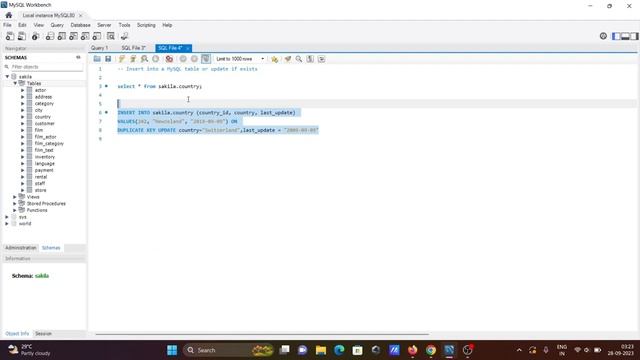Create a new stored procedure toolbar icon
Viewport: 640px width, 360px height.
[85, 36]
